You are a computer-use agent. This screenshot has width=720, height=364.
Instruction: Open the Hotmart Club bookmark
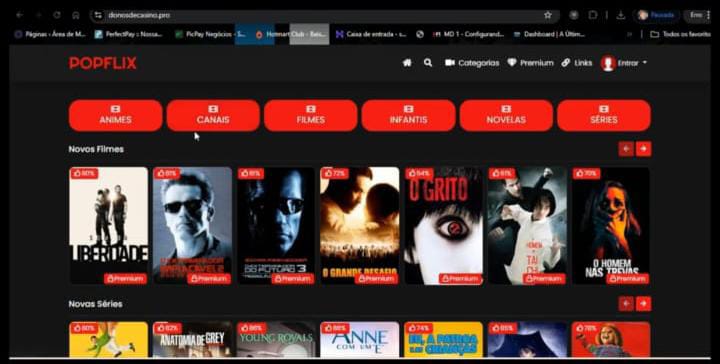(291, 34)
